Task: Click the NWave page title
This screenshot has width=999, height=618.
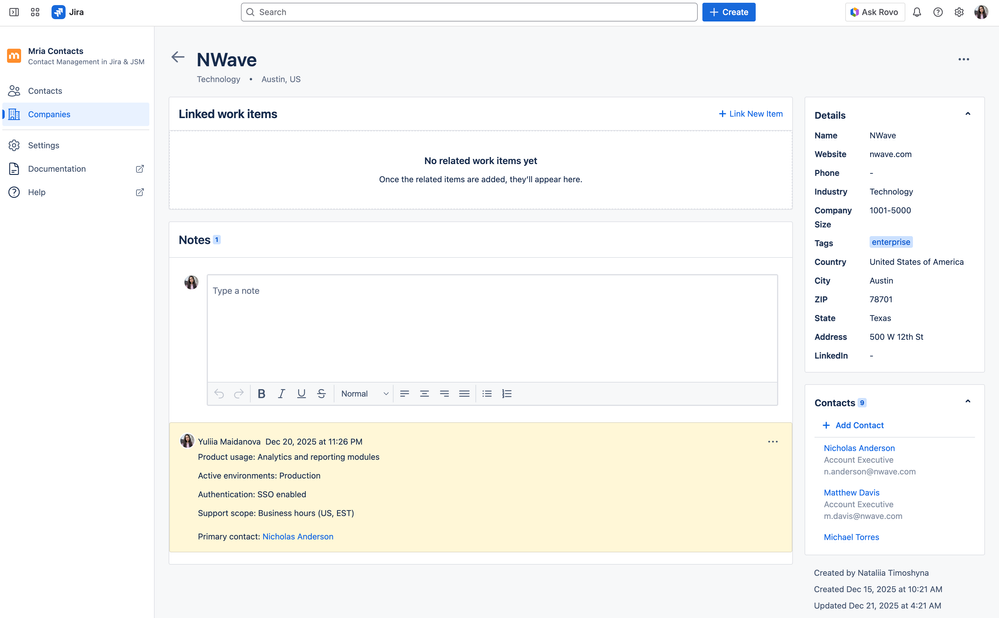Action: pyautogui.click(x=226, y=60)
